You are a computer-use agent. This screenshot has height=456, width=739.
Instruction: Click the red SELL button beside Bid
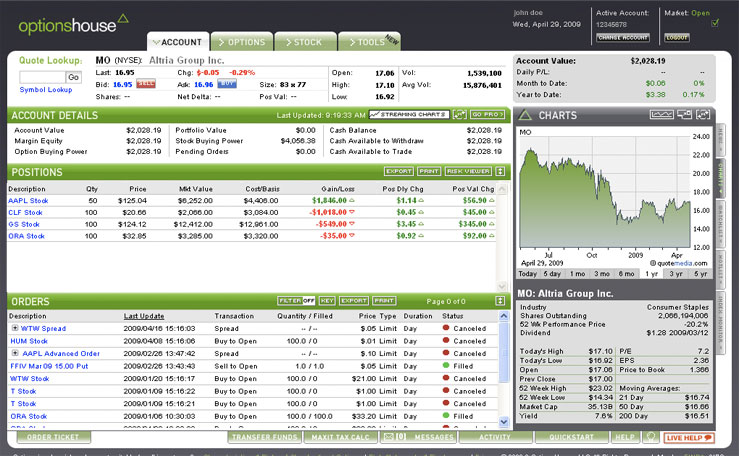click(x=146, y=84)
